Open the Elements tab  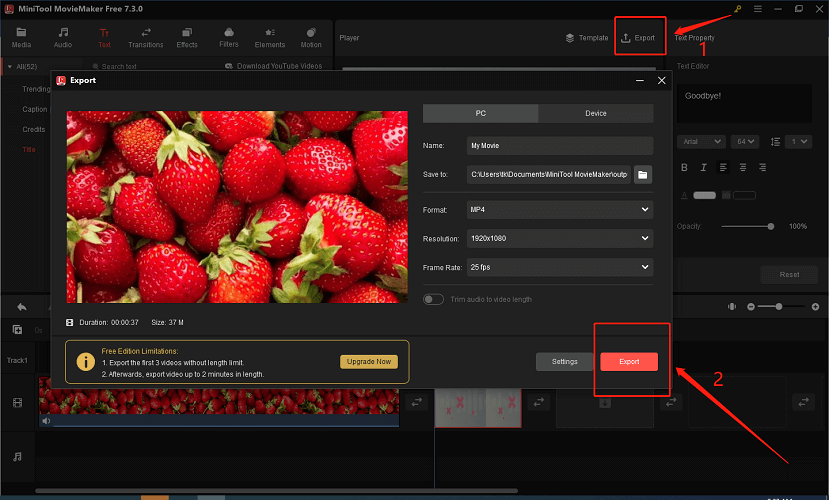pos(270,38)
